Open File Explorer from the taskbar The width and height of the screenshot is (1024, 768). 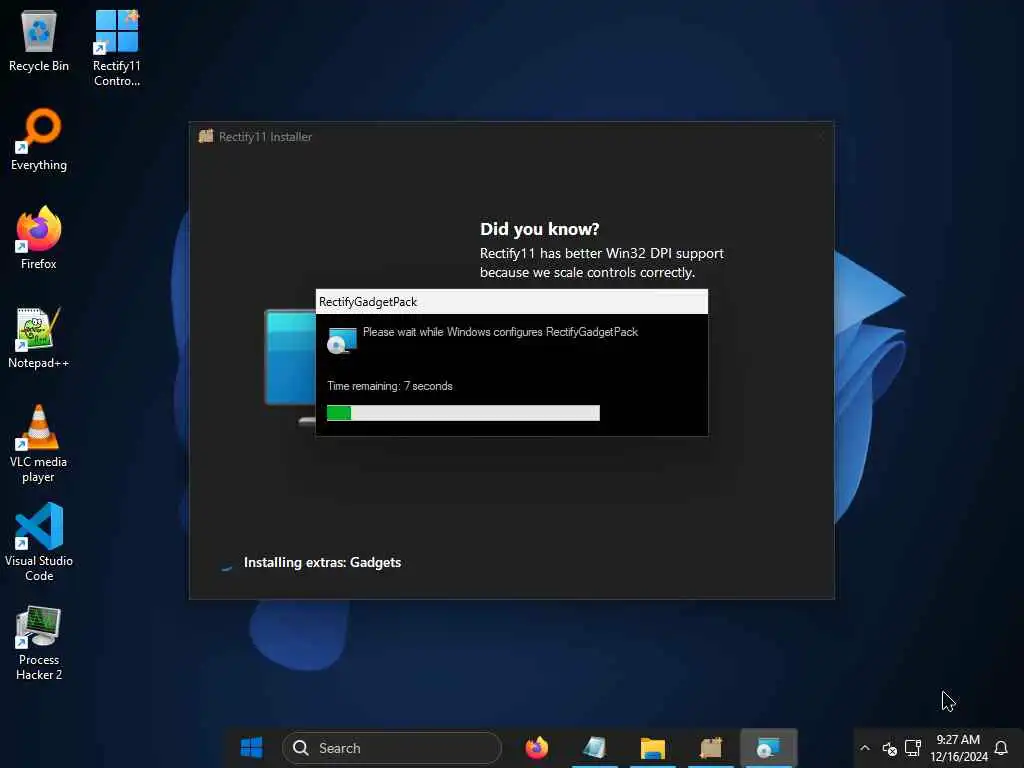[x=652, y=748]
